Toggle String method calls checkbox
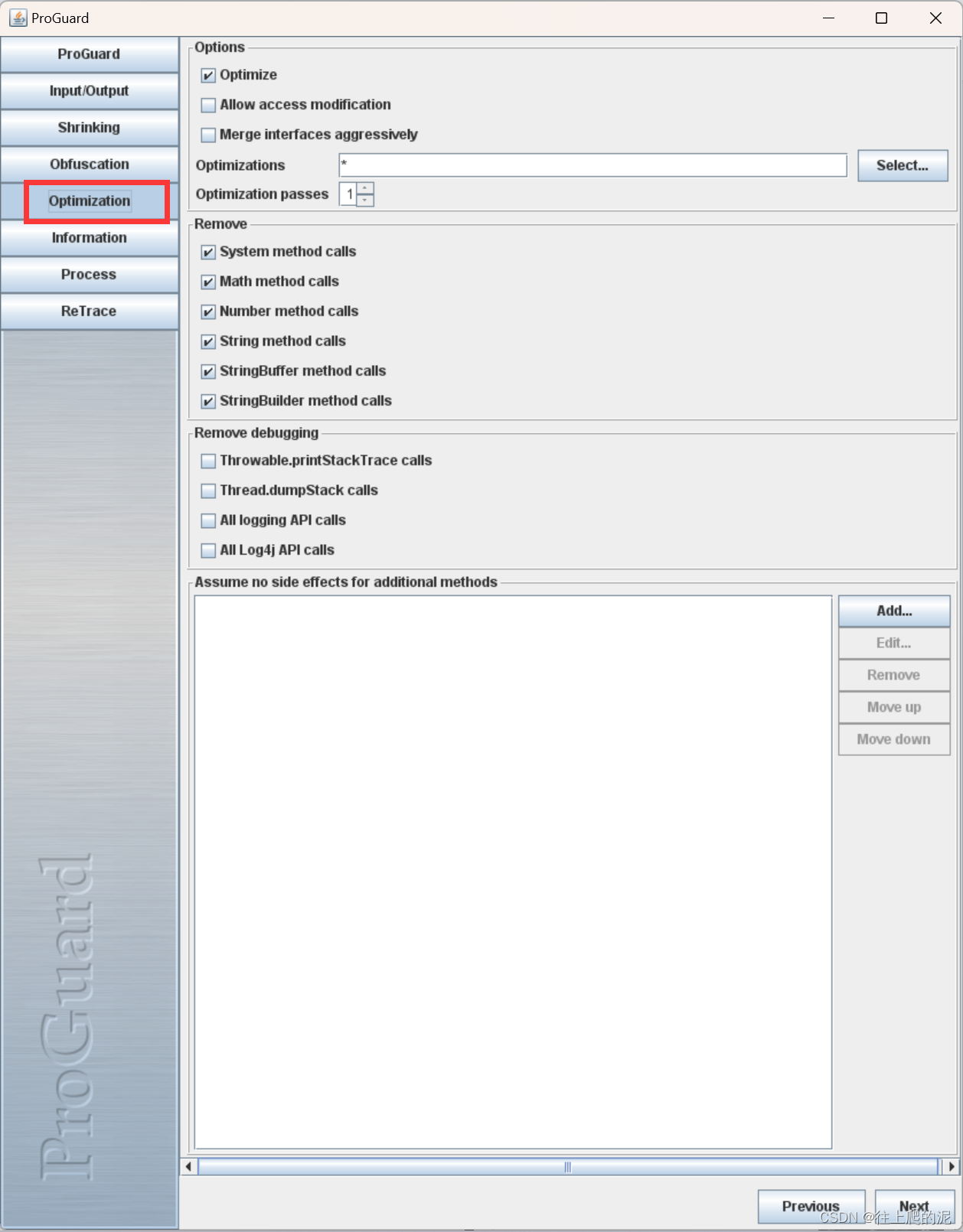Viewport: 963px width, 1232px height. [208, 341]
